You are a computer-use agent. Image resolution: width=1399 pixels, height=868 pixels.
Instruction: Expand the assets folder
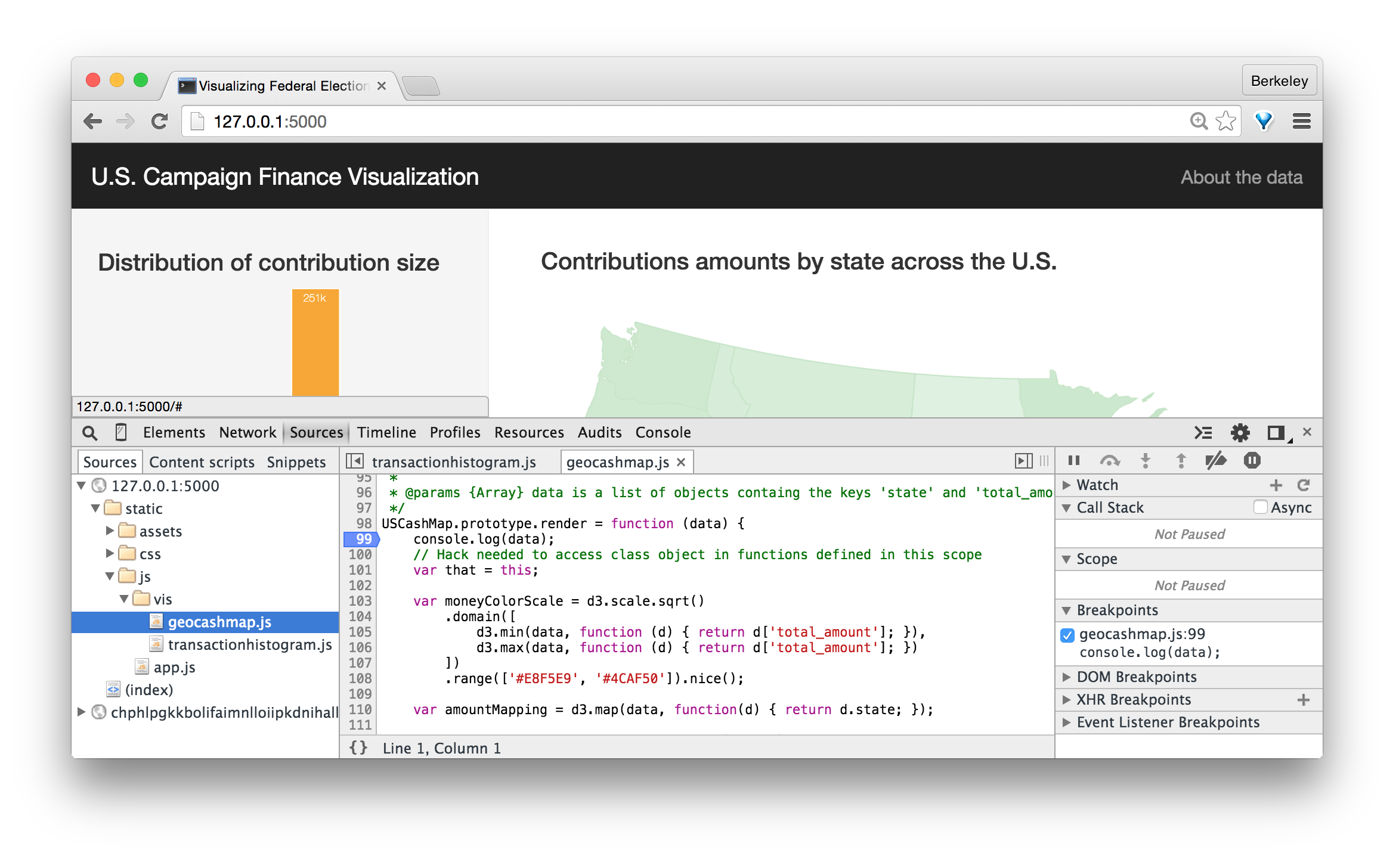click(110, 531)
